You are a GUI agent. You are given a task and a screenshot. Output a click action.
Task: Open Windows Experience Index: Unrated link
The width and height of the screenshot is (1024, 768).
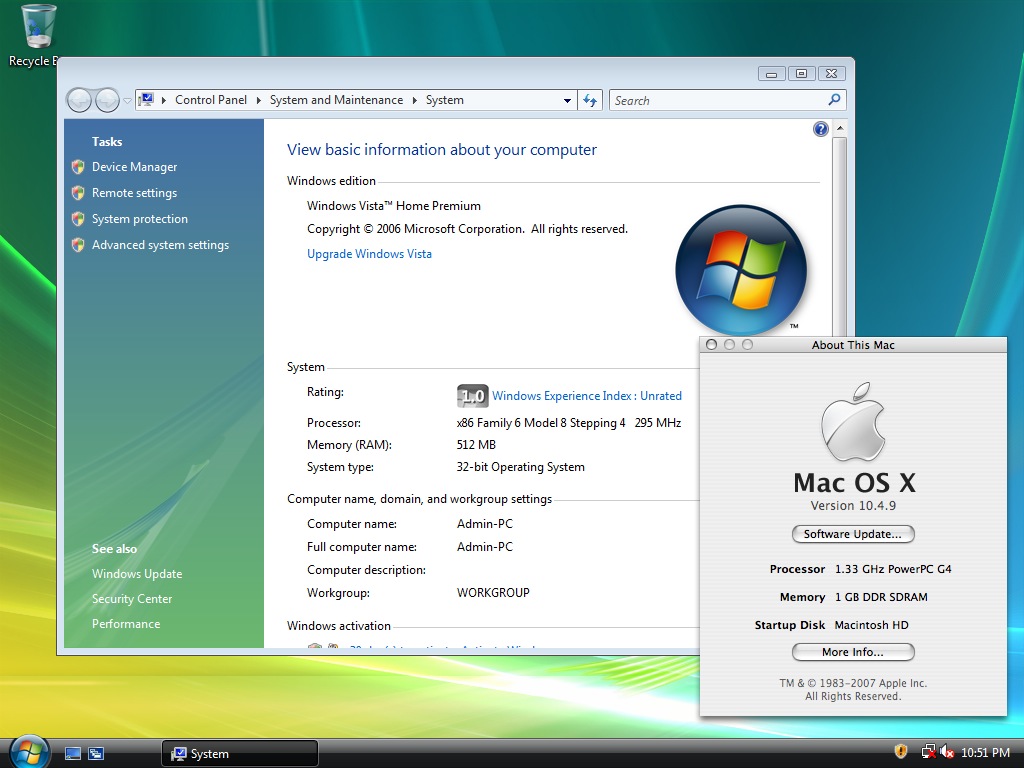(587, 396)
